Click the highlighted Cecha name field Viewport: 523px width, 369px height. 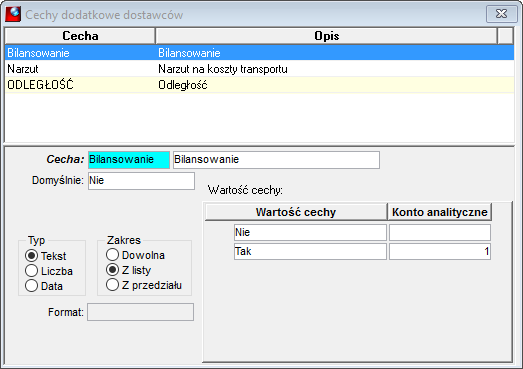[x=129, y=159]
